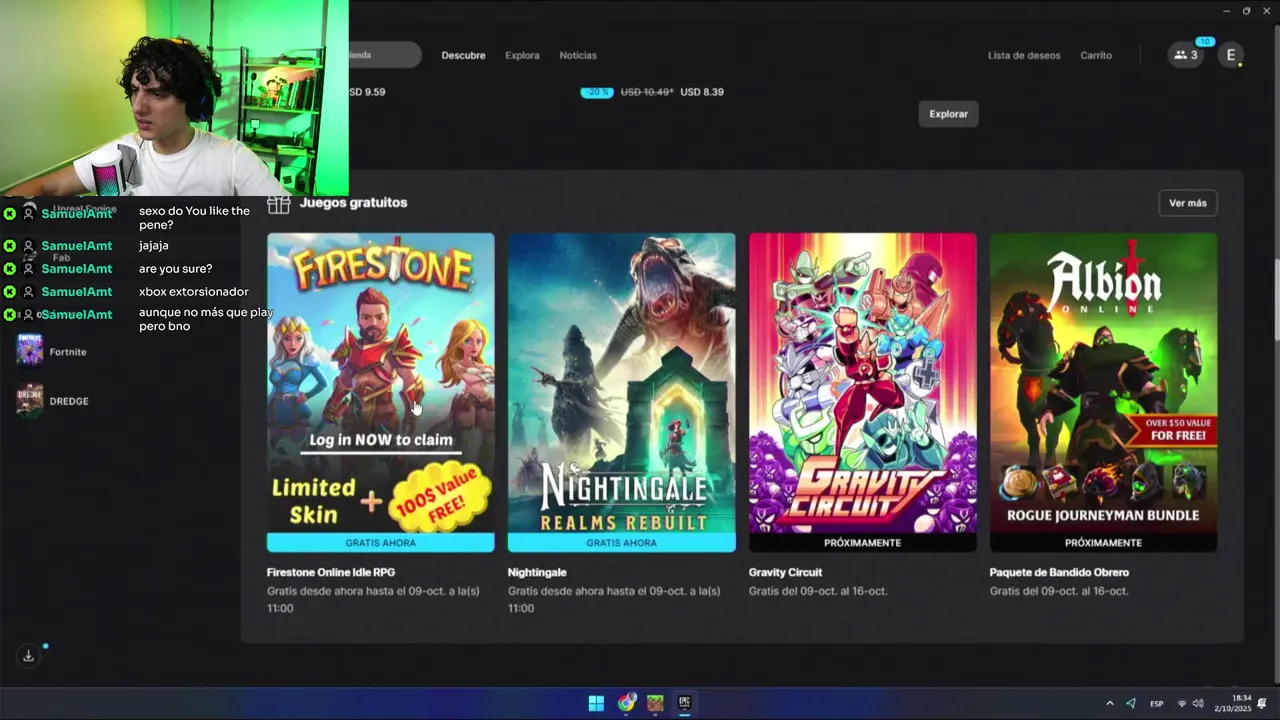
Task: Show hidden system tray icons
Action: tap(1109, 703)
